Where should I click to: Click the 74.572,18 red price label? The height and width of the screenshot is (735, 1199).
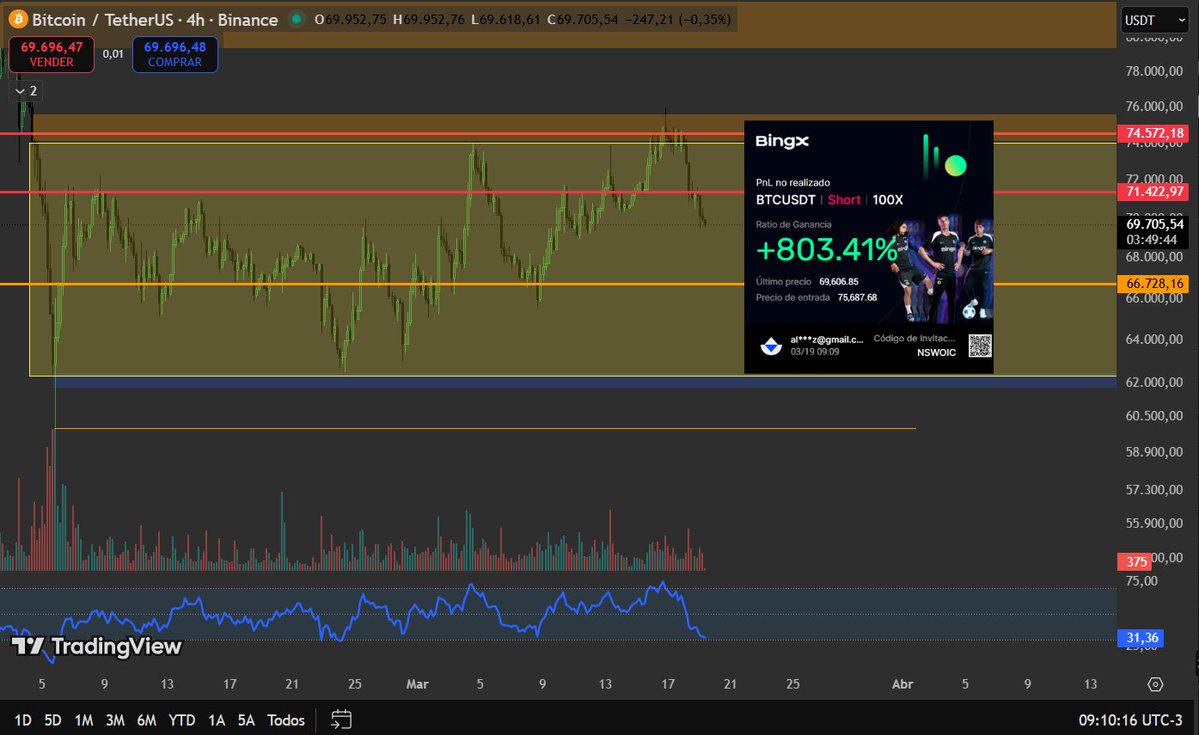[x=1154, y=133]
